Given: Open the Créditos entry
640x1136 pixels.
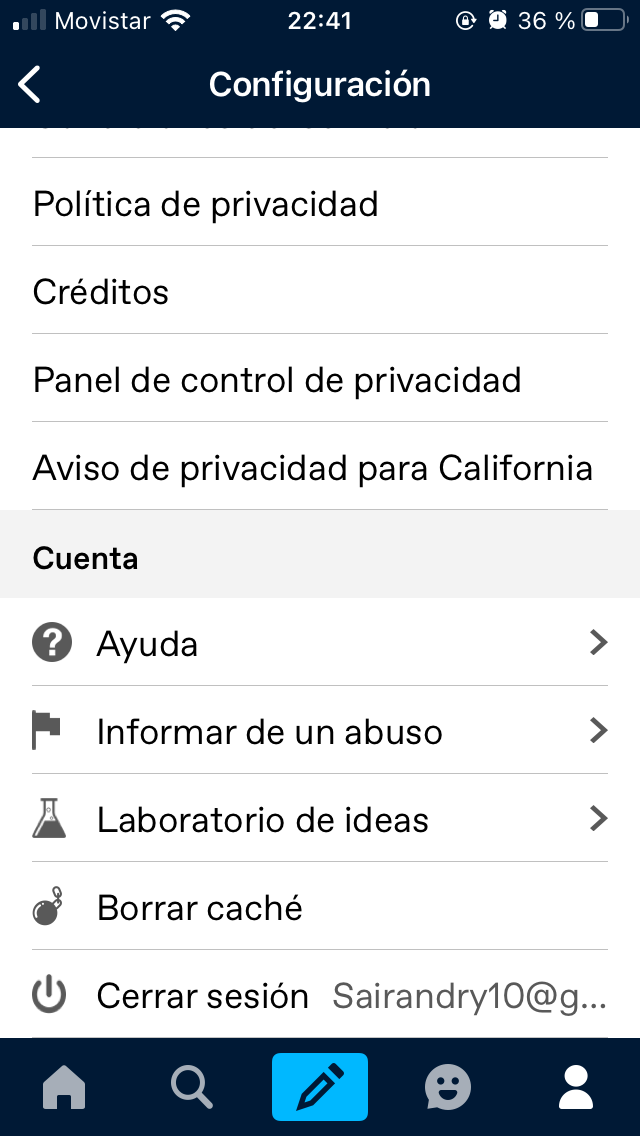Looking at the screenshot, I should tap(101, 292).
